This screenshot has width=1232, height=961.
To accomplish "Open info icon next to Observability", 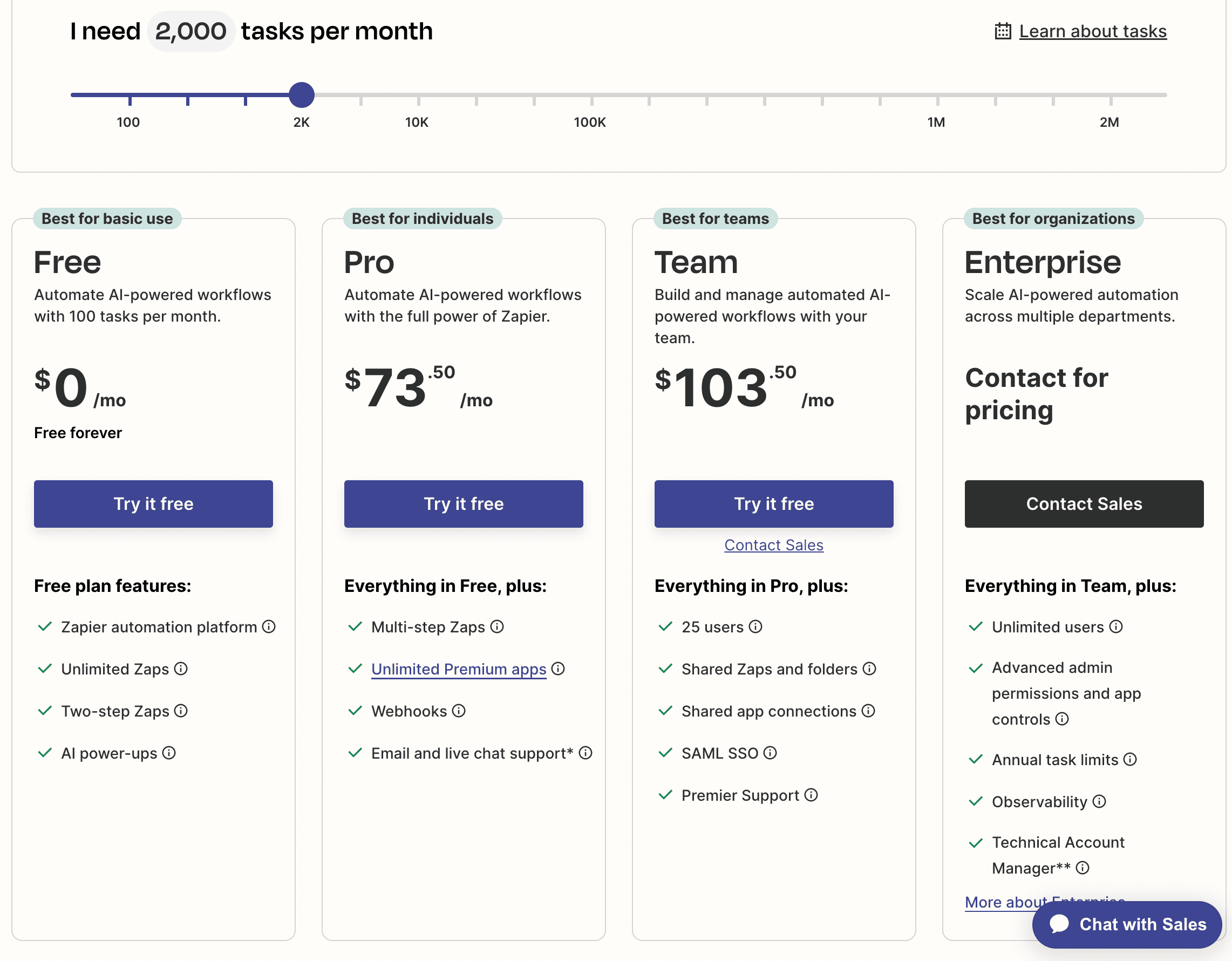I will tap(1099, 801).
